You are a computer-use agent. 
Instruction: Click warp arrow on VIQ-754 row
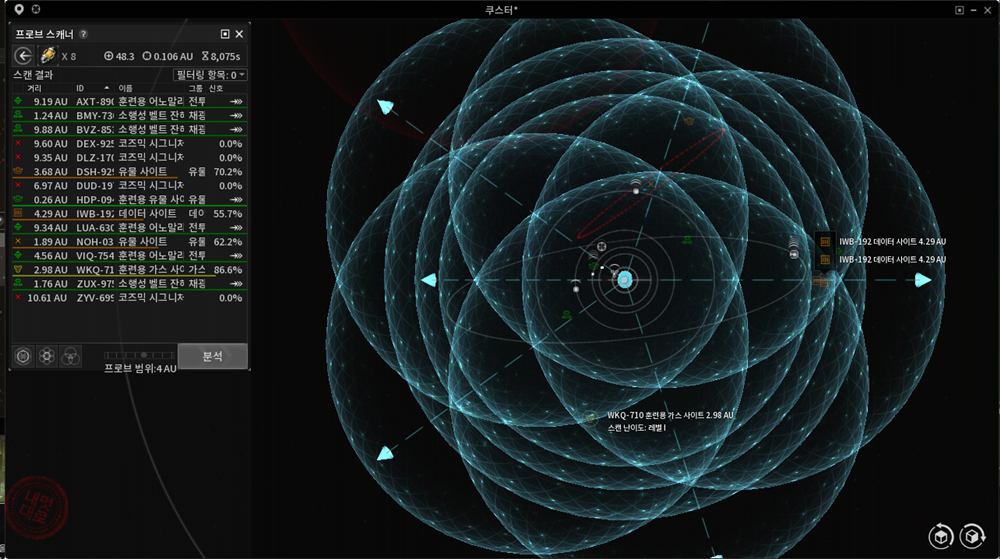pyautogui.click(x=237, y=256)
